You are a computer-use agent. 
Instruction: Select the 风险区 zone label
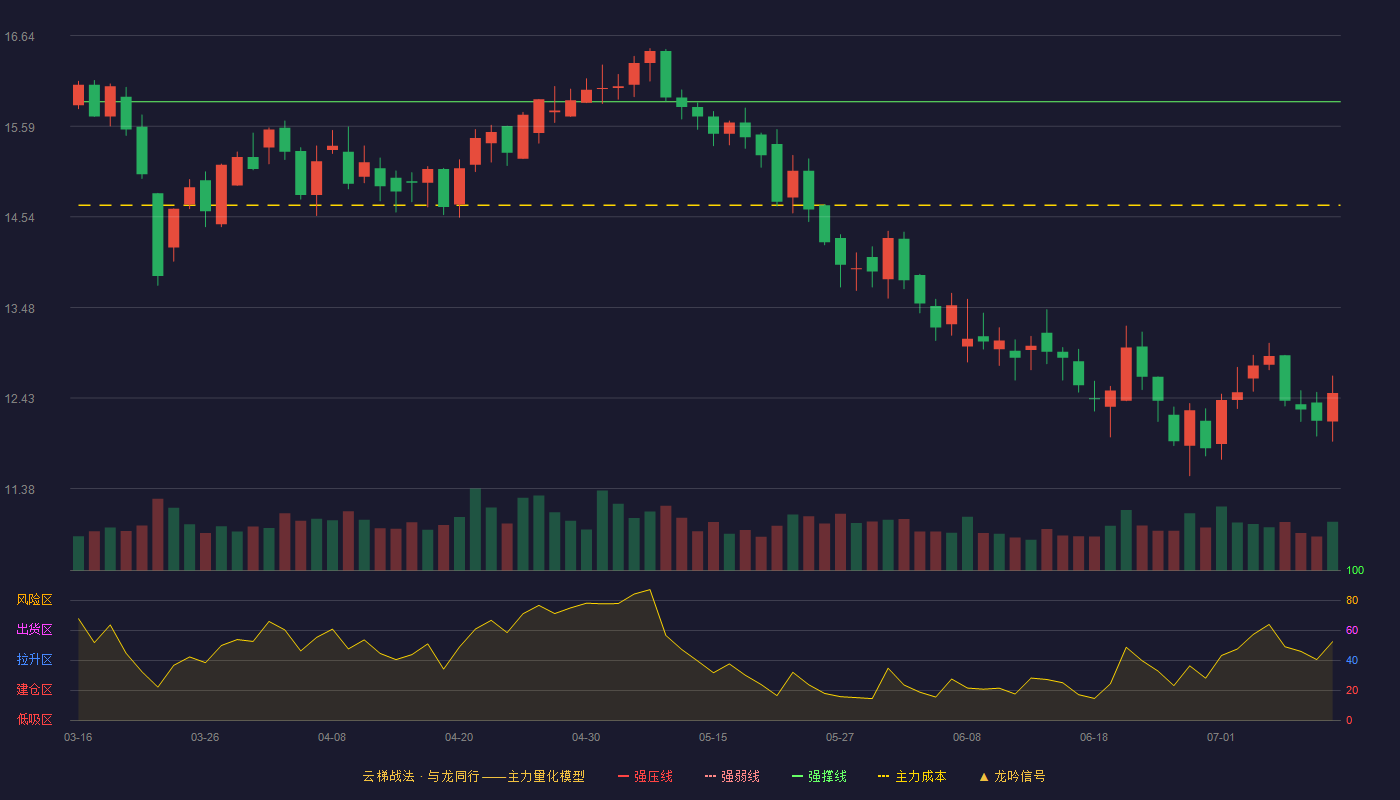point(34,600)
